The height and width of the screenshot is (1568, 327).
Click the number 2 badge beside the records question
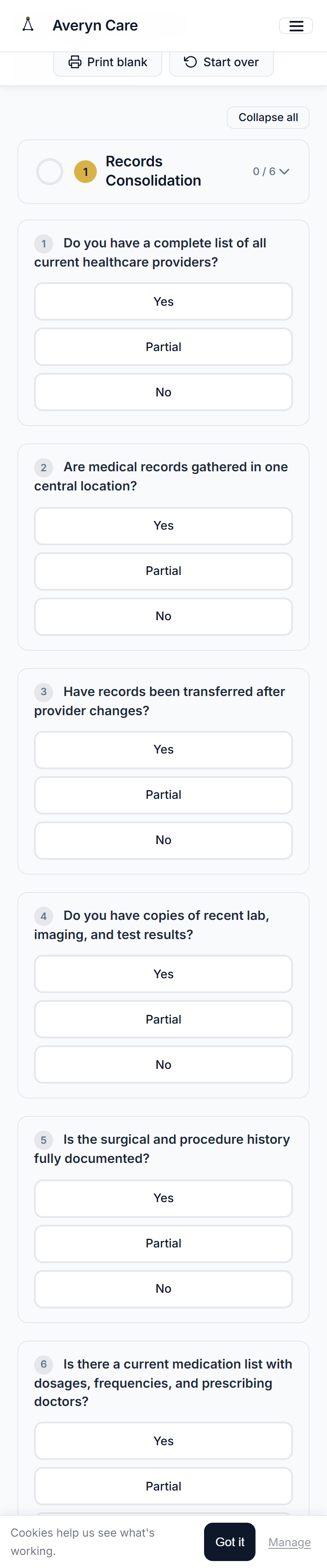(43, 468)
